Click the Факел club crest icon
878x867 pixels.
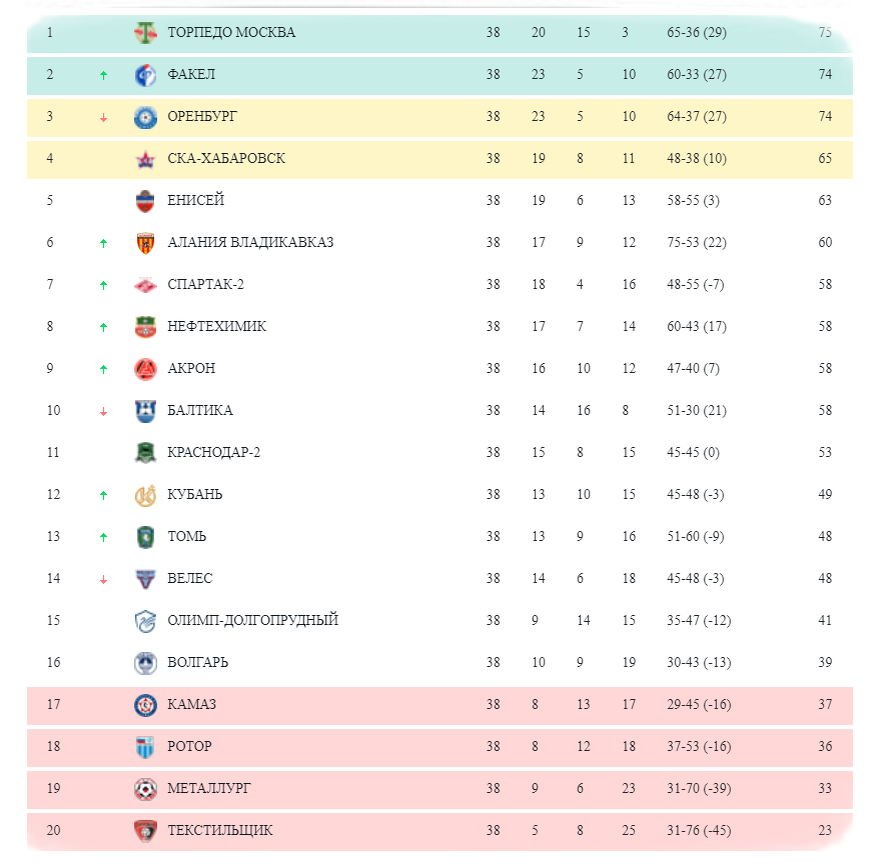[x=146, y=75]
